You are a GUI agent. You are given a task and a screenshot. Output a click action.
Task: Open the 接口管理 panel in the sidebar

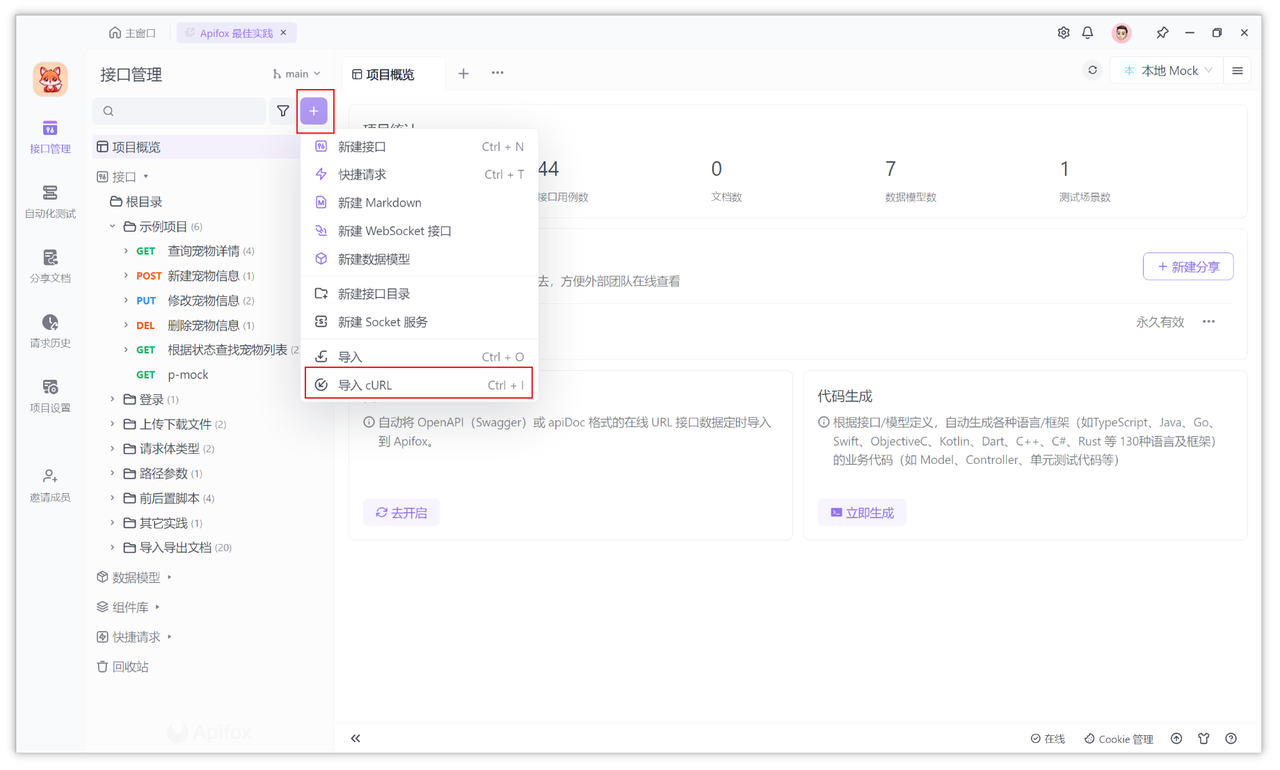pyautogui.click(x=50, y=135)
